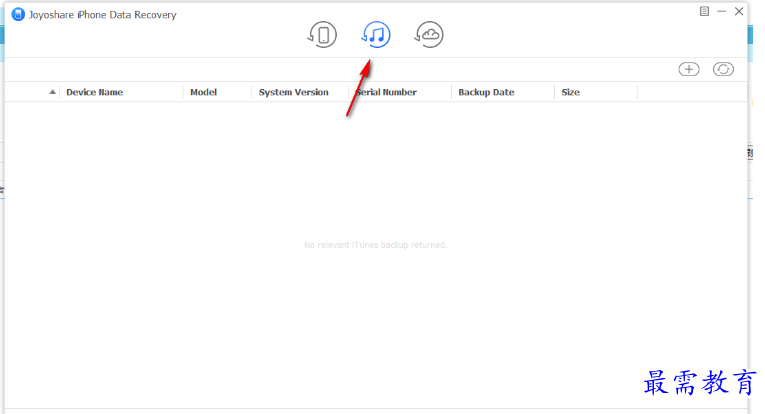This screenshot has width=765, height=414.
Task: Select Recover from iTunes mode icon
Action: (376, 35)
